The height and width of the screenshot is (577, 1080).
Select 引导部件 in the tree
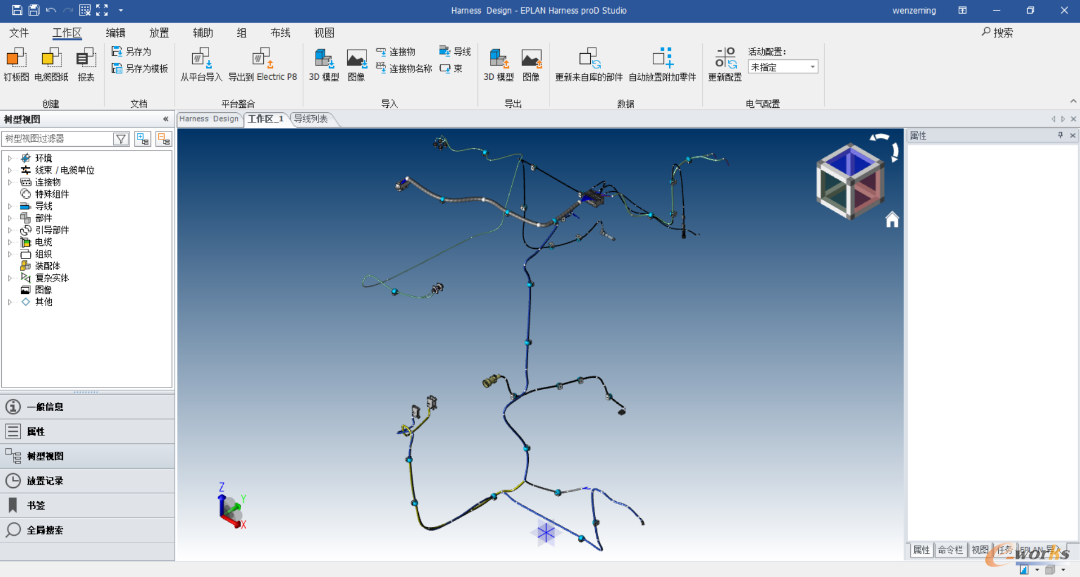click(52, 230)
